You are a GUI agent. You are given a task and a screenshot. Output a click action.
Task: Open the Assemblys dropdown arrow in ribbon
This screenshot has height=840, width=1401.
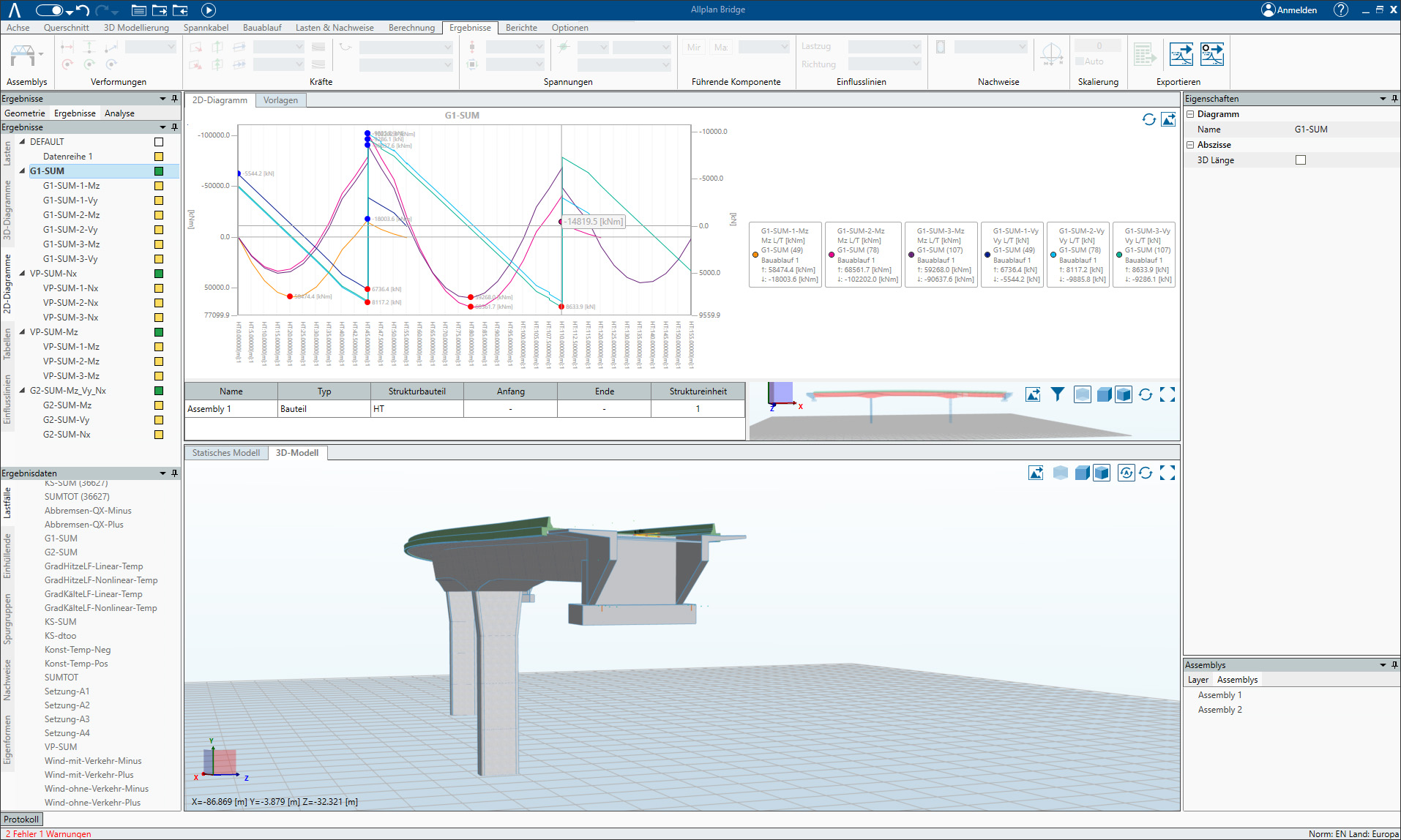tap(41, 54)
